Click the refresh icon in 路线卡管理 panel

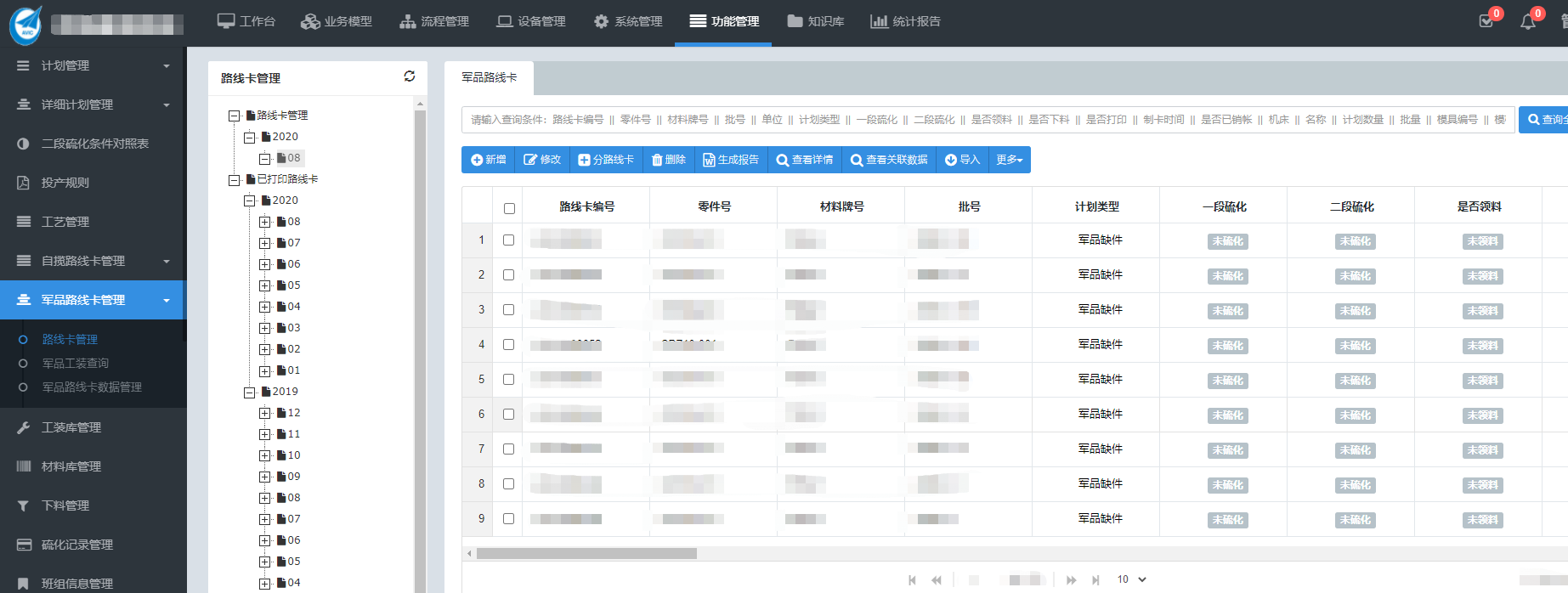(409, 76)
